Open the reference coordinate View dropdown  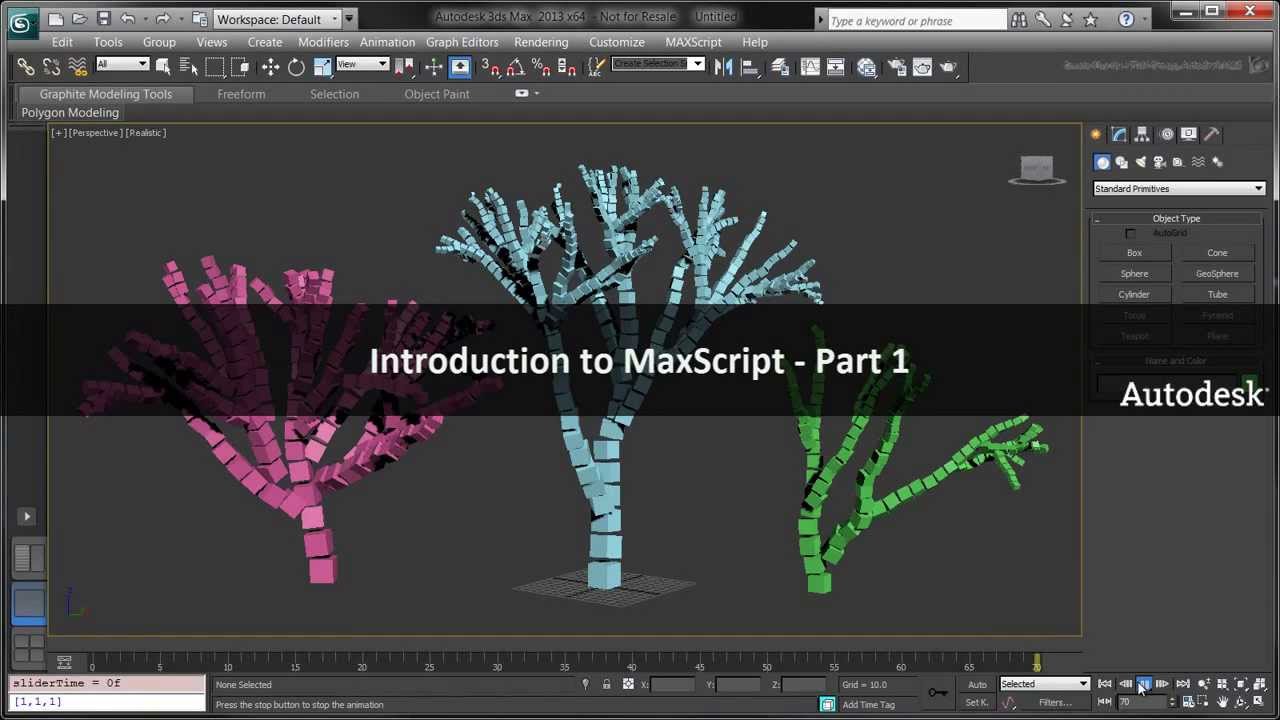(362, 64)
